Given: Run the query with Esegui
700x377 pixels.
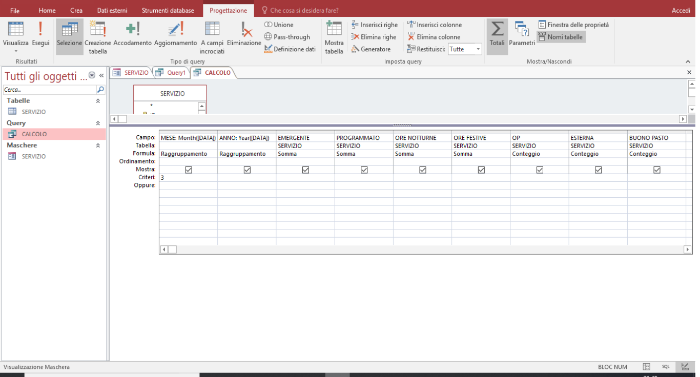Looking at the screenshot, I should point(40,34).
